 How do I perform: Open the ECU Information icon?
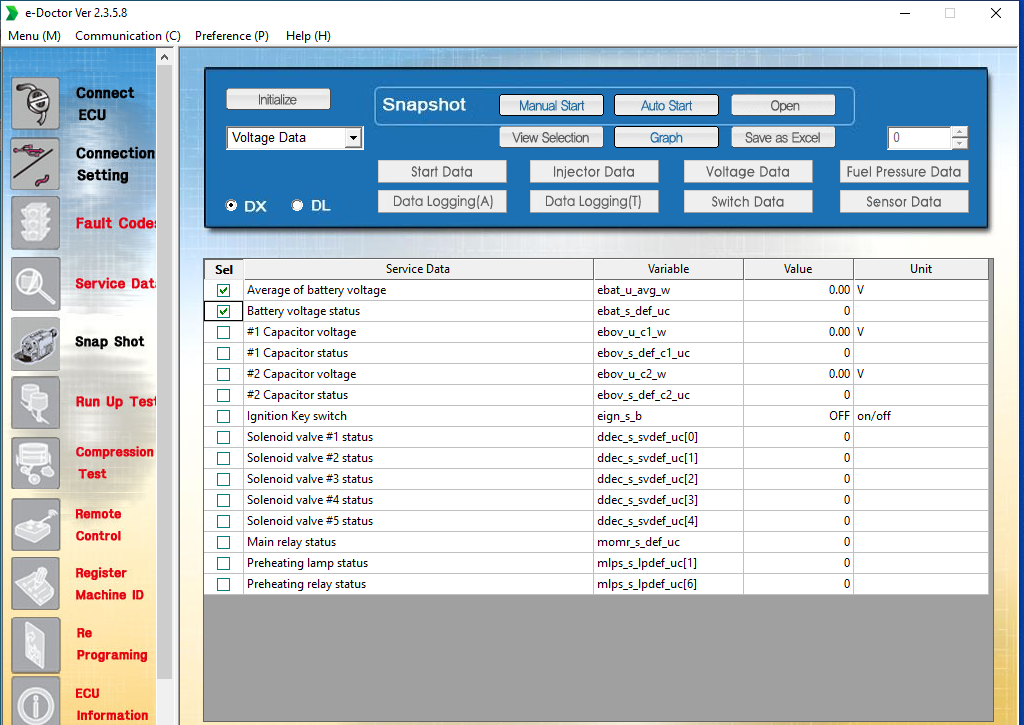(x=35, y=701)
